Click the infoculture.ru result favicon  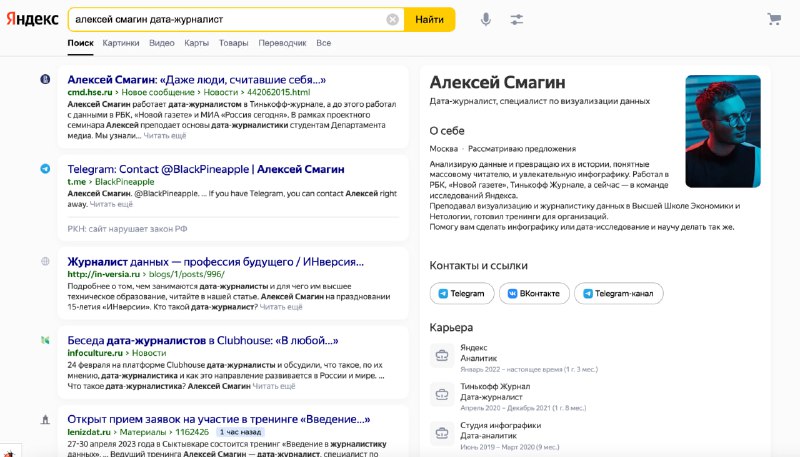tap(45, 340)
